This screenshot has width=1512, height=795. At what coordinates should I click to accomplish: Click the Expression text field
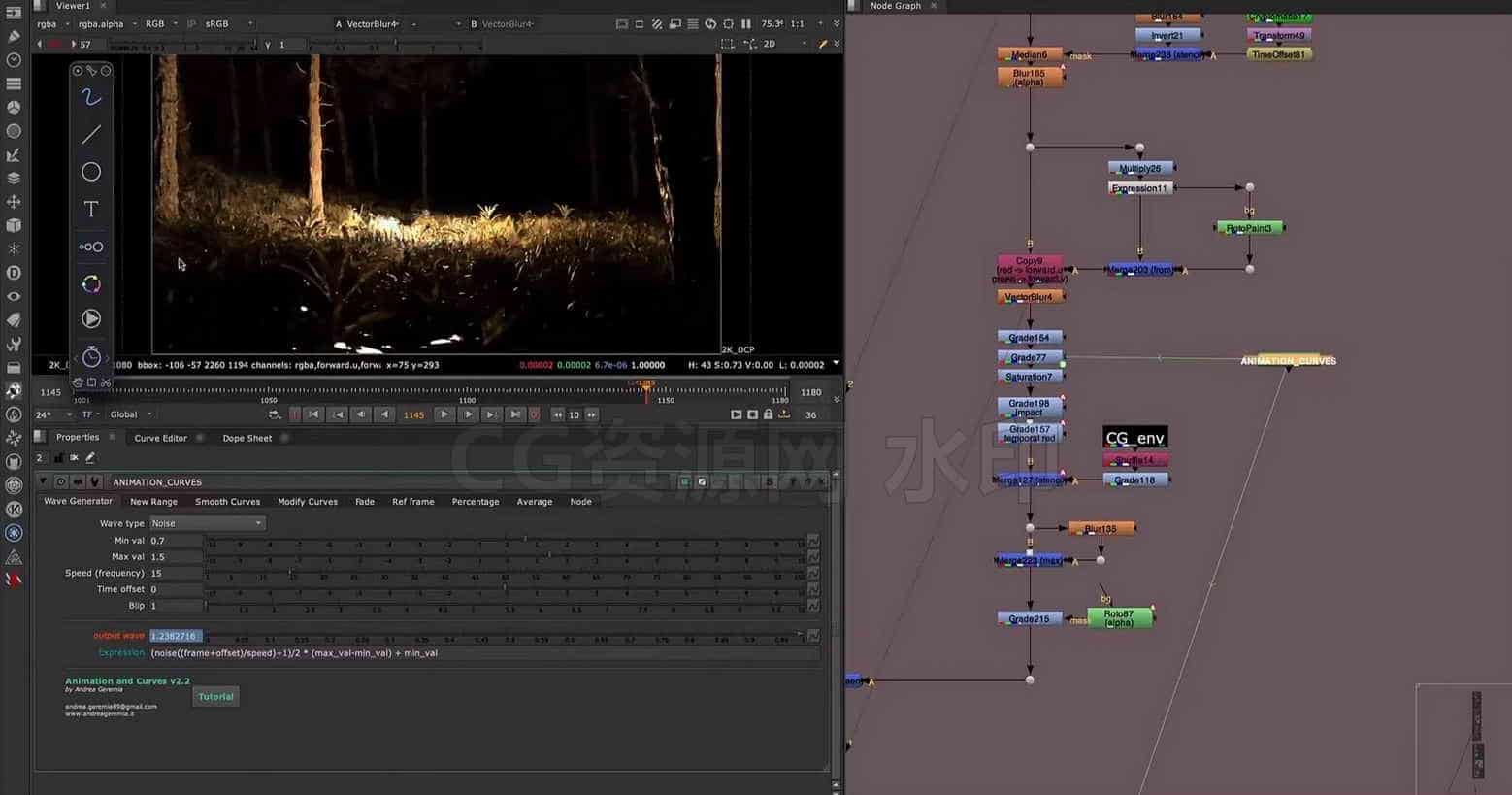tap(484, 653)
